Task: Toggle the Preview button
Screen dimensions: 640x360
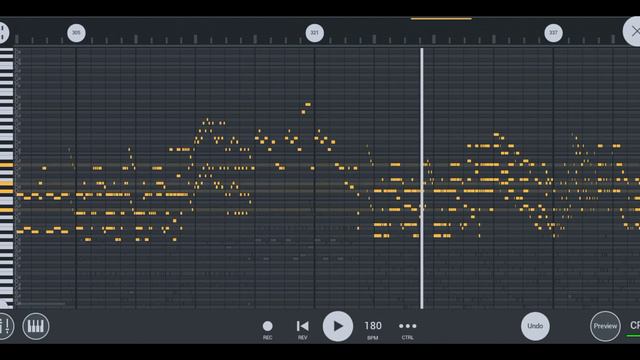Action: tap(605, 326)
